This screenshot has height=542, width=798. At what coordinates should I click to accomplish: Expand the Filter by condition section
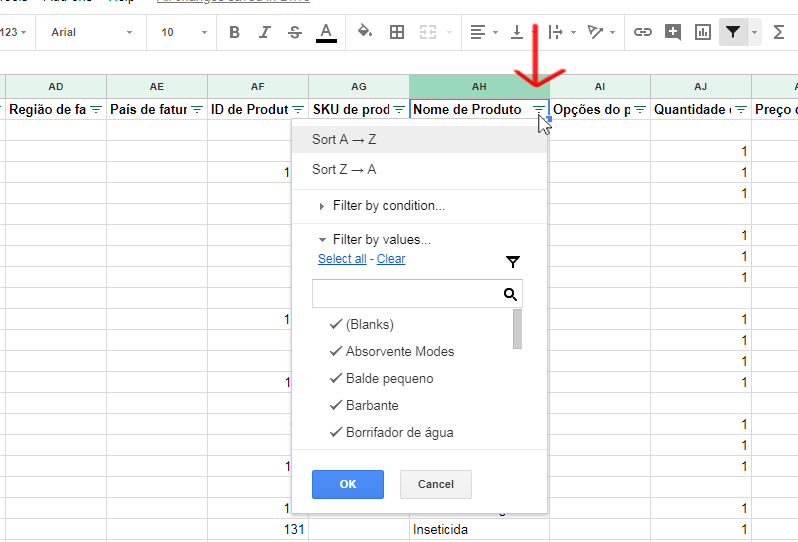tap(388, 206)
